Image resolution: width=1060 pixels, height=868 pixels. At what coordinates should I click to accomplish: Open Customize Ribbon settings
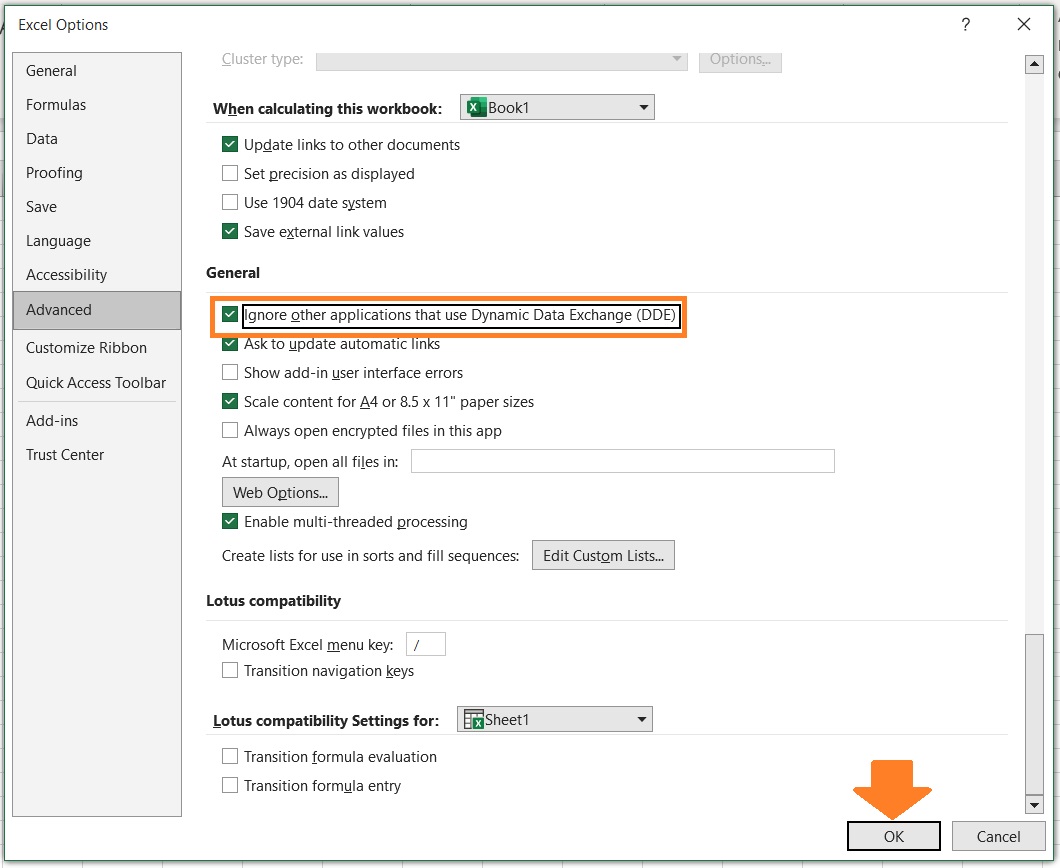point(97,347)
